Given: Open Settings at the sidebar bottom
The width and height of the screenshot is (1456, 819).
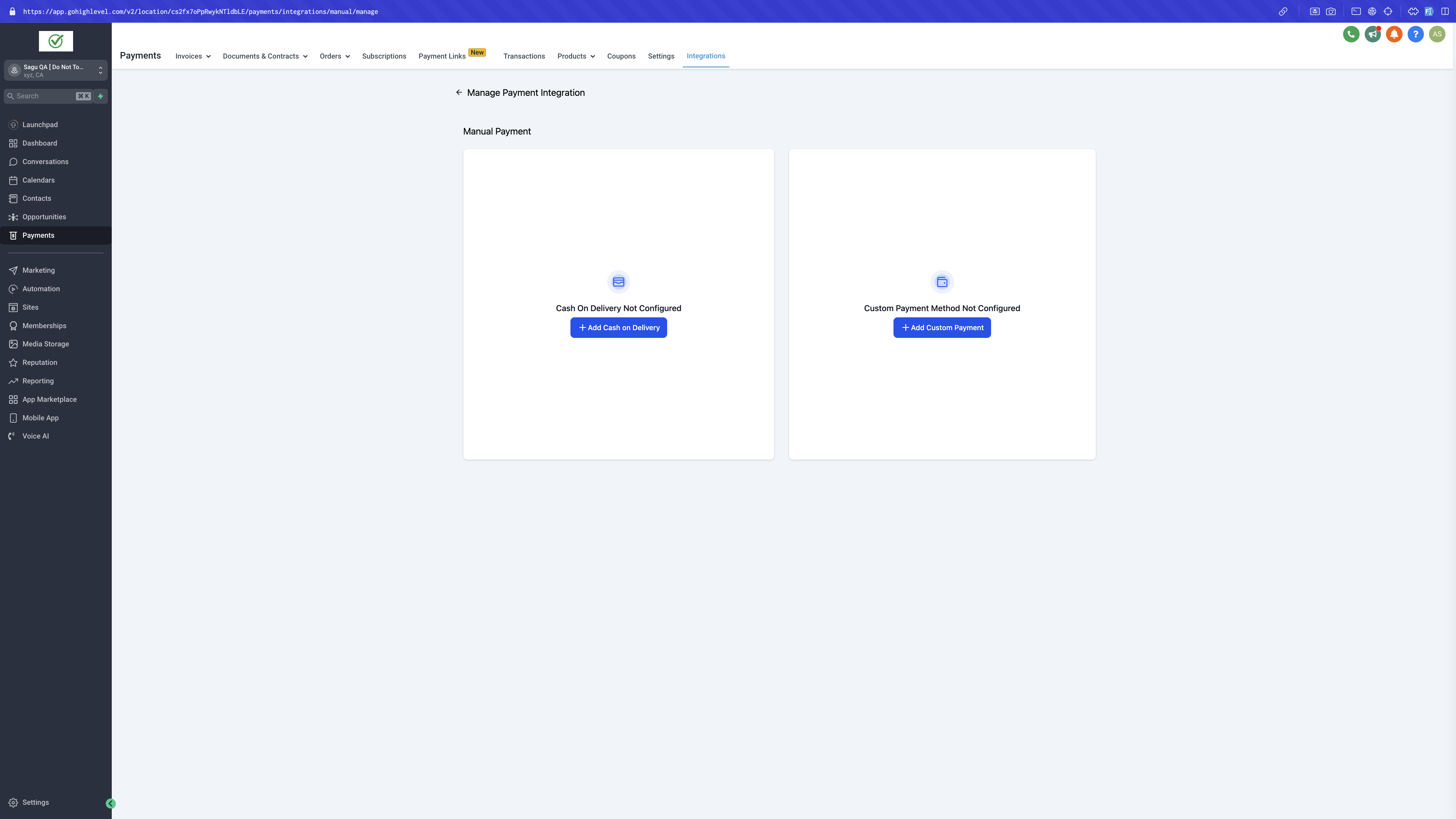Looking at the screenshot, I should [x=35, y=802].
